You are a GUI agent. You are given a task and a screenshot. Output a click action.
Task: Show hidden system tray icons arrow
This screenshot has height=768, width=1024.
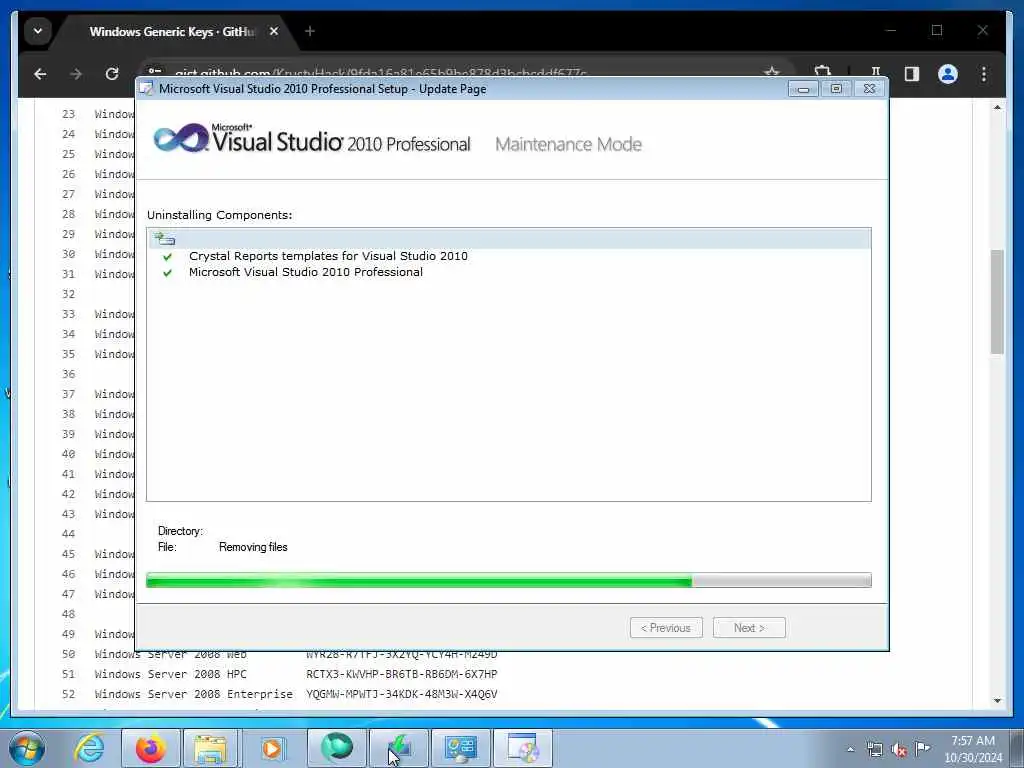tap(850, 749)
